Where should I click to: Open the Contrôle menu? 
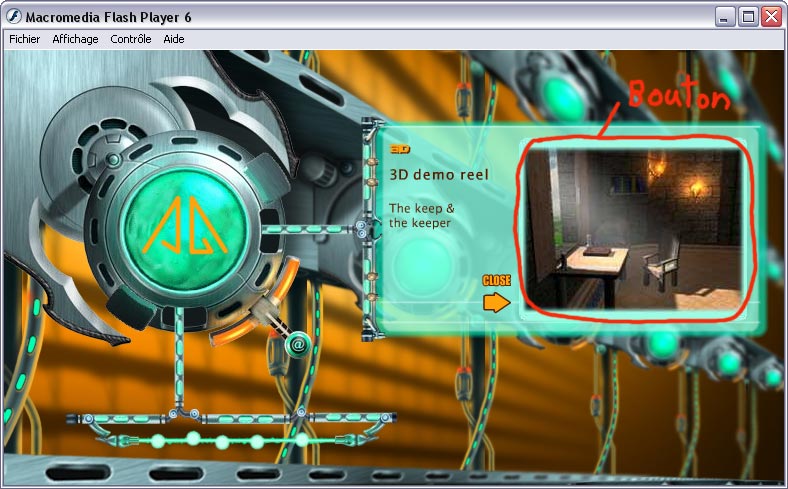pyautogui.click(x=131, y=39)
